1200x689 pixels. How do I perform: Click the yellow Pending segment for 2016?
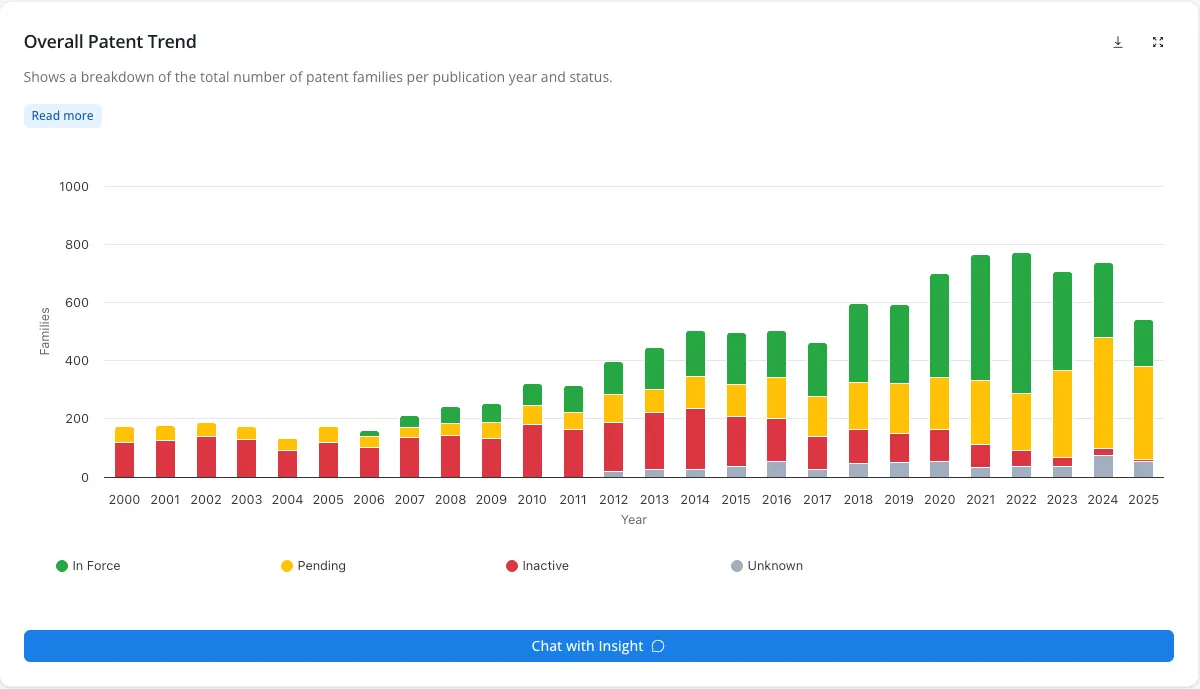[776, 398]
